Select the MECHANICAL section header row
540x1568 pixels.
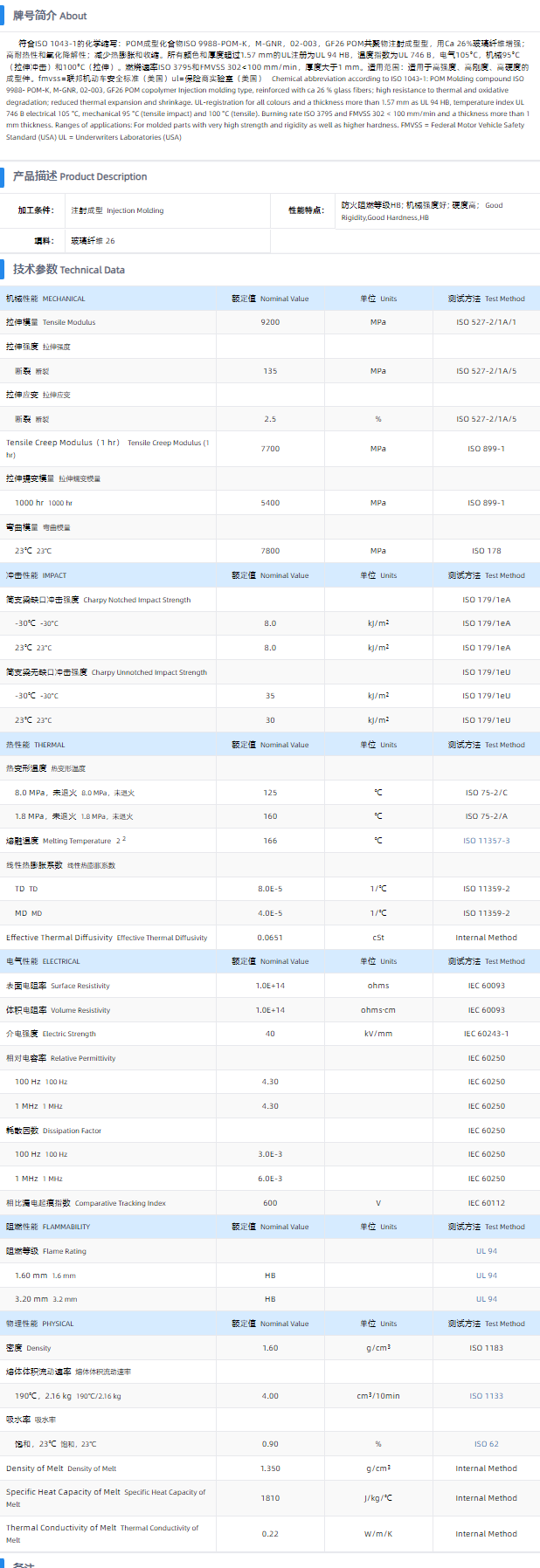pos(270,299)
